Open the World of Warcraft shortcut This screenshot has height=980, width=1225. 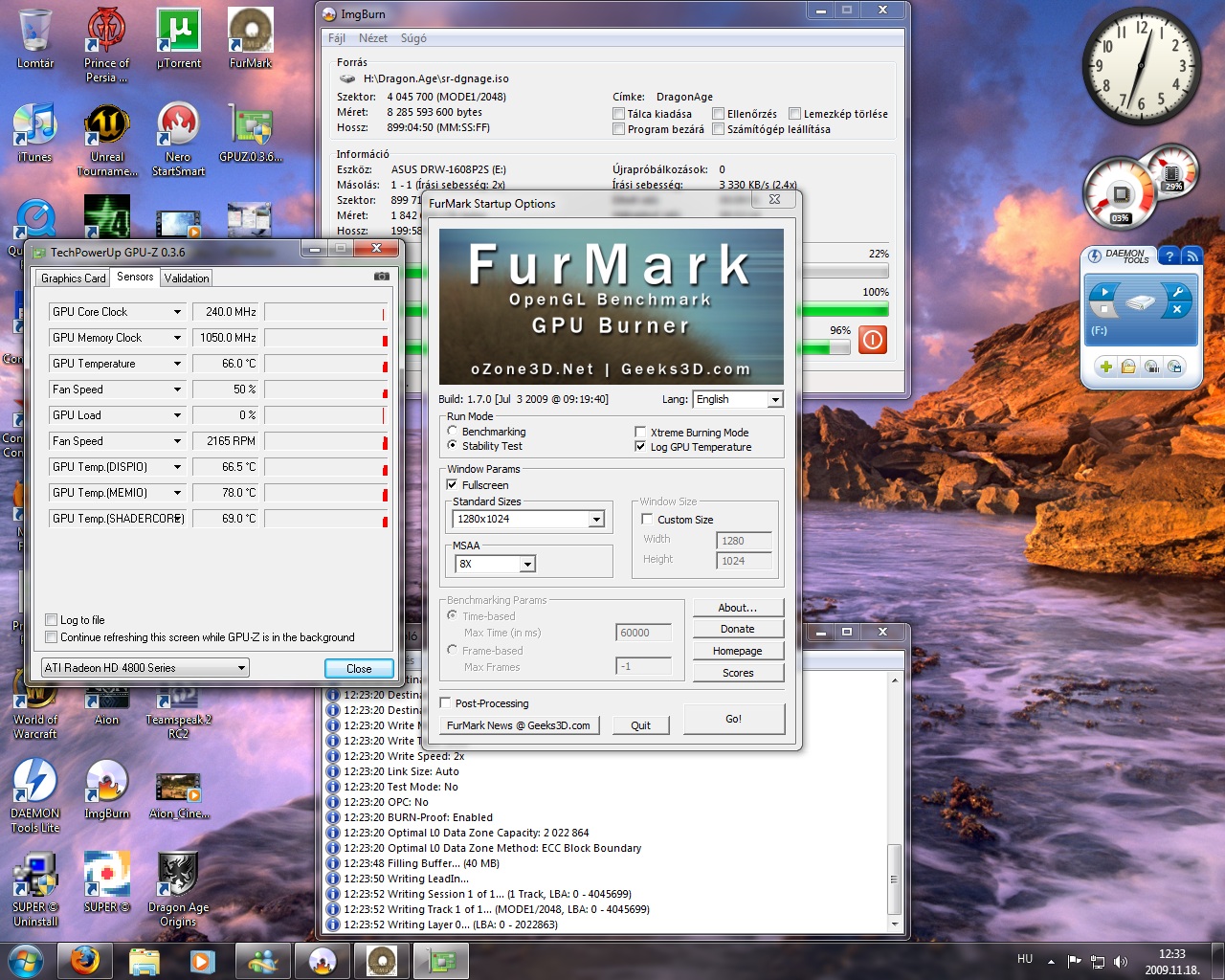tap(35, 705)
